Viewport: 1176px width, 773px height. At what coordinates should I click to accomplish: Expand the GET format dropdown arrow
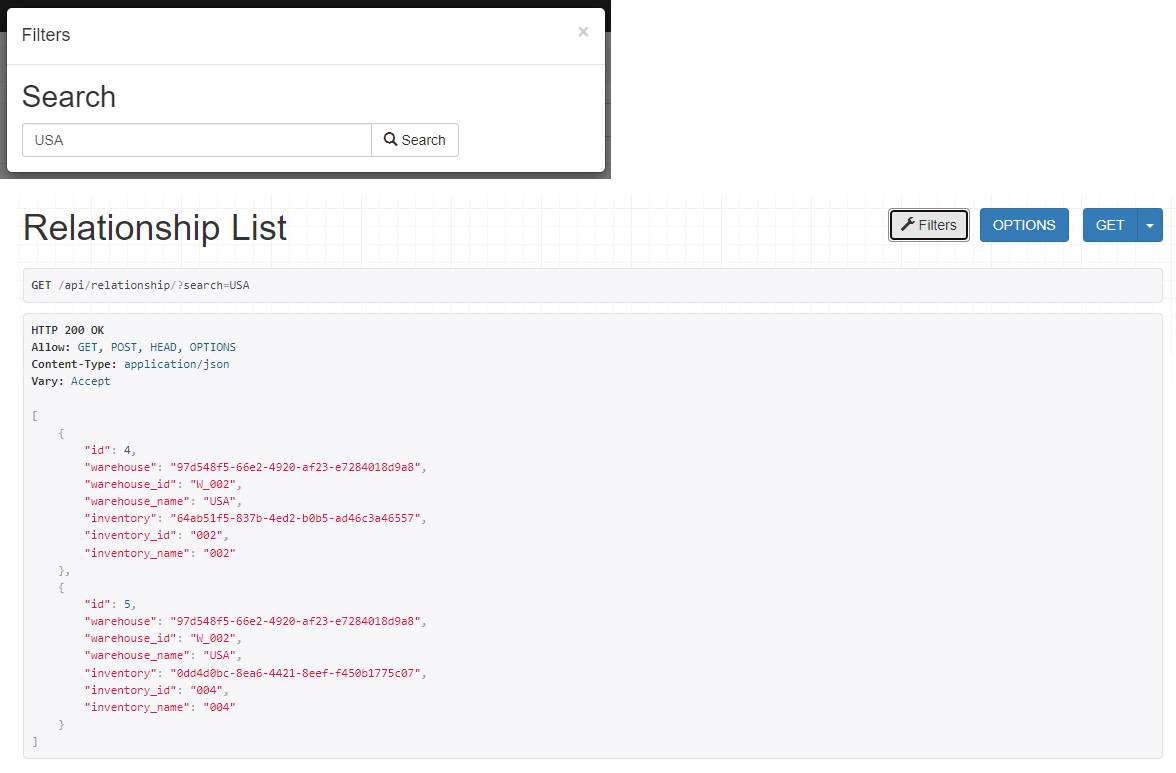pos(1150,225)
